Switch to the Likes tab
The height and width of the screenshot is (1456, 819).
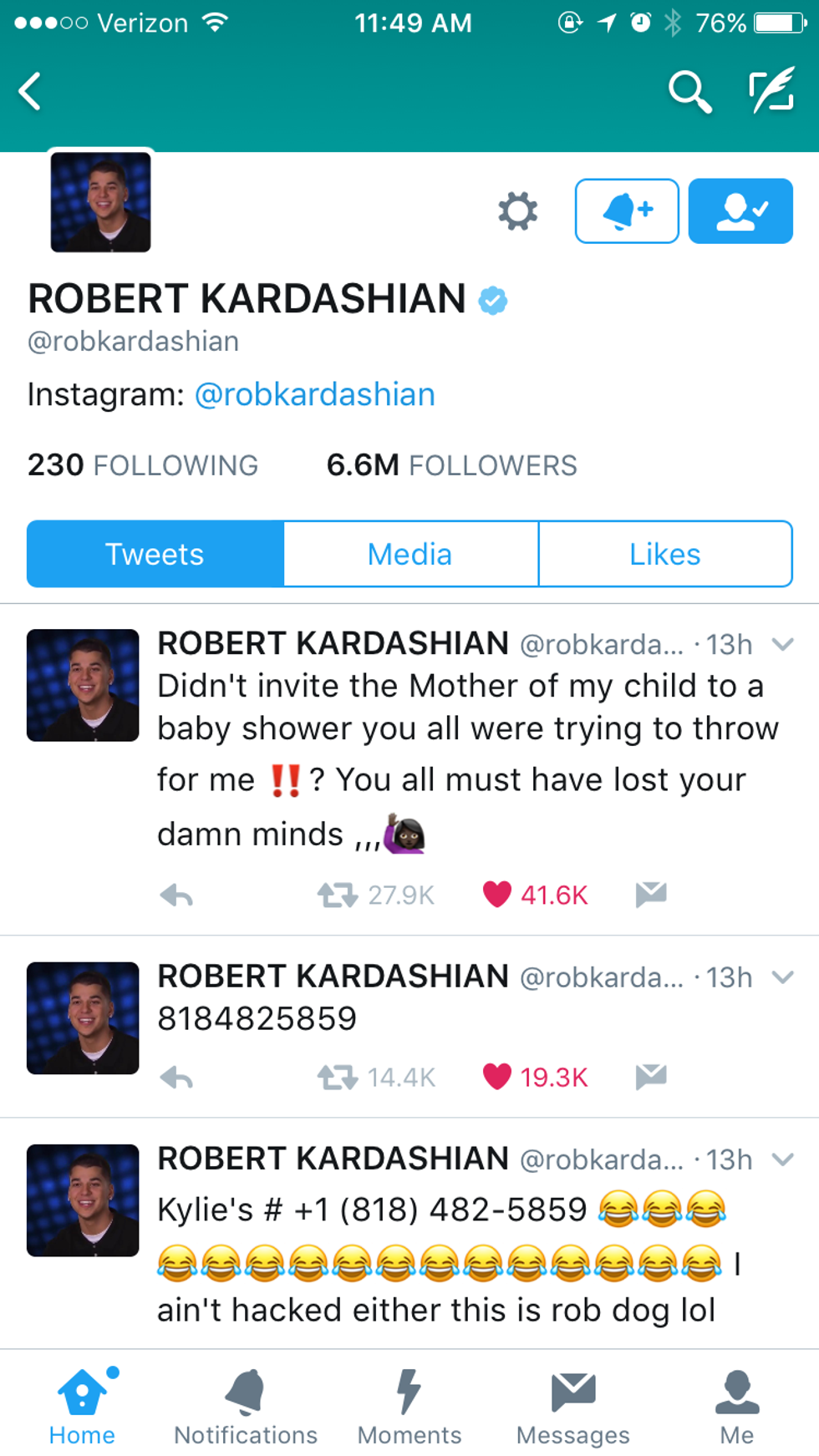click(665, 554)
